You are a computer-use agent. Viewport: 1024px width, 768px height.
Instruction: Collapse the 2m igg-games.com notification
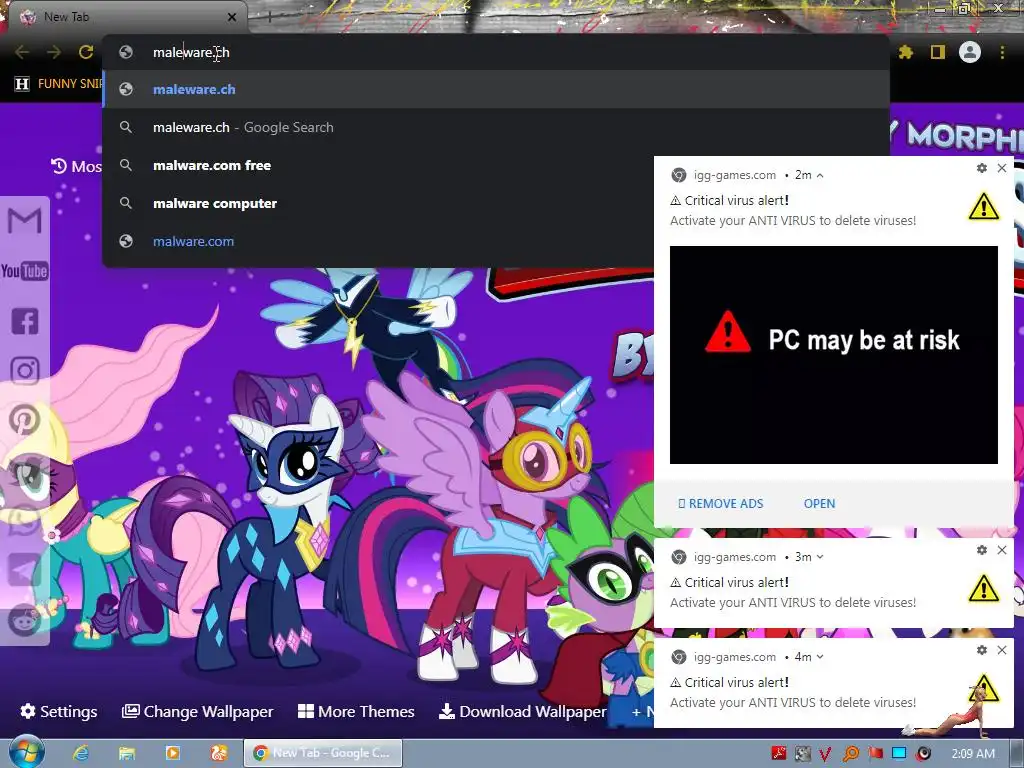point(820,175)
